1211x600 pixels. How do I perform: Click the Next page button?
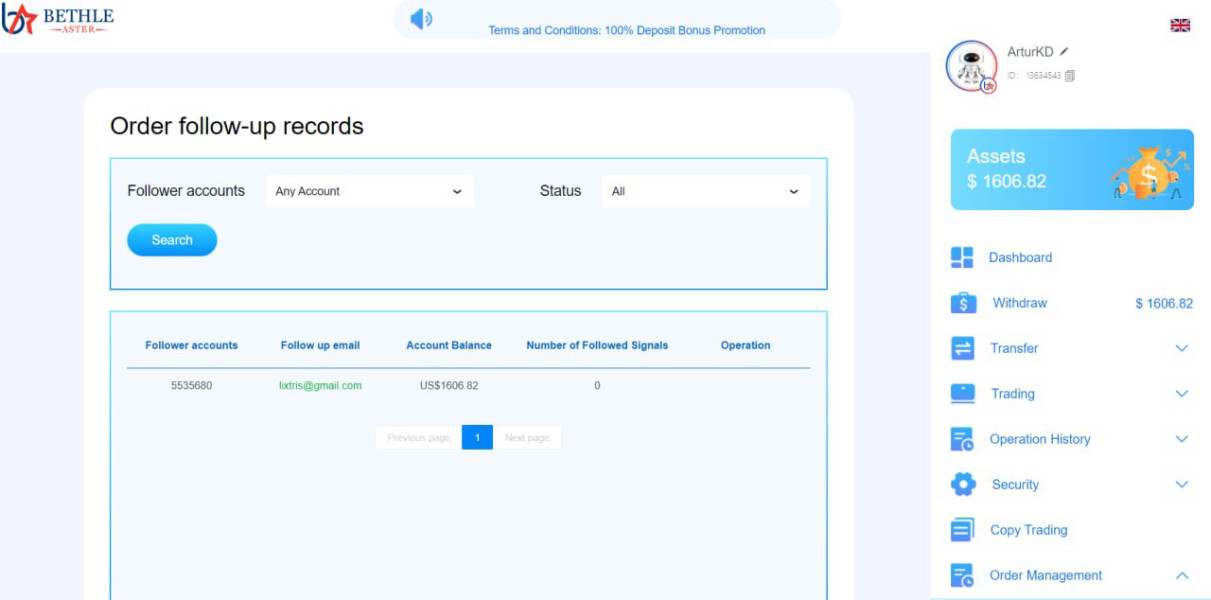coord(527,437)
